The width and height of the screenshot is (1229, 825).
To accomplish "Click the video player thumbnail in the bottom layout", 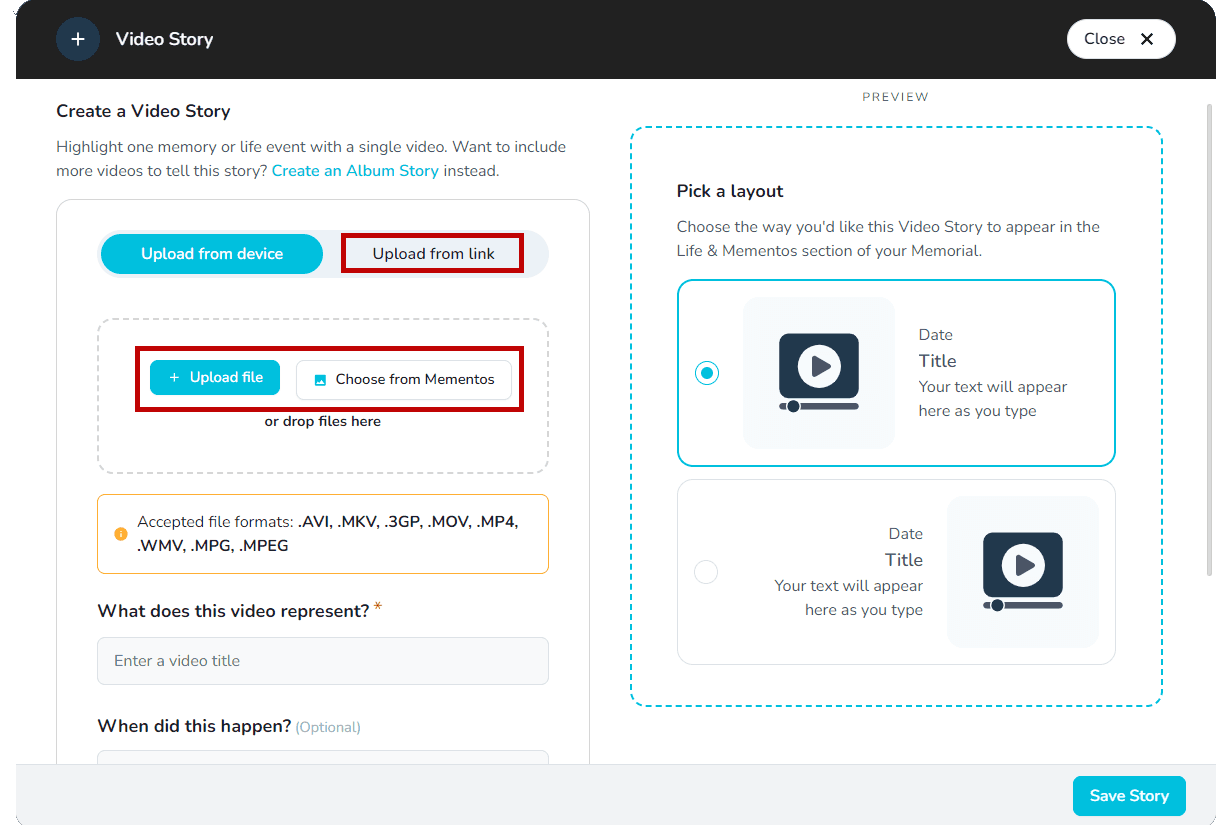I will [x=1023, y=571].
